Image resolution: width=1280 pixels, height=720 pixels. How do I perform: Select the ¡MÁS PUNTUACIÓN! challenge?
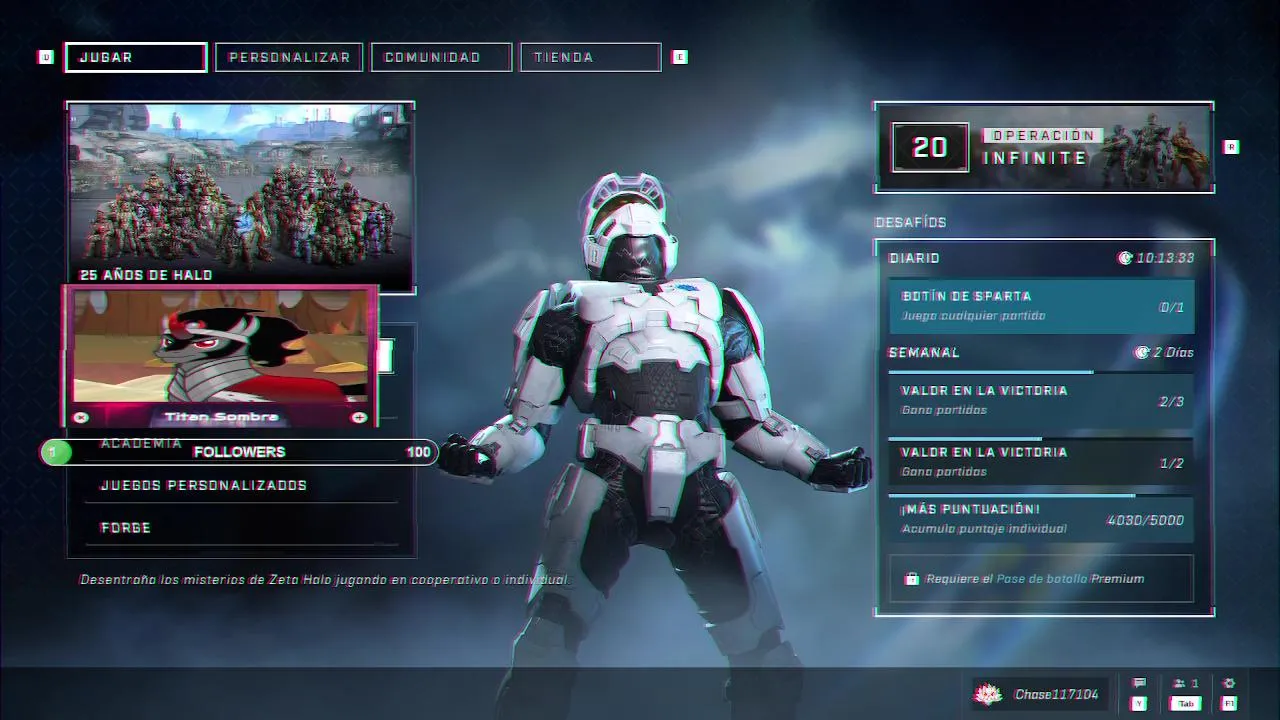(x=1041, y=519)
